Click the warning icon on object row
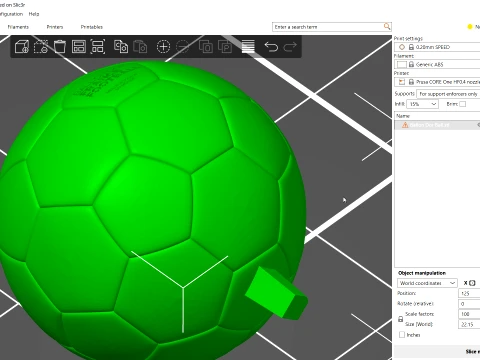480x360 pixels. (x=405, y=125)
